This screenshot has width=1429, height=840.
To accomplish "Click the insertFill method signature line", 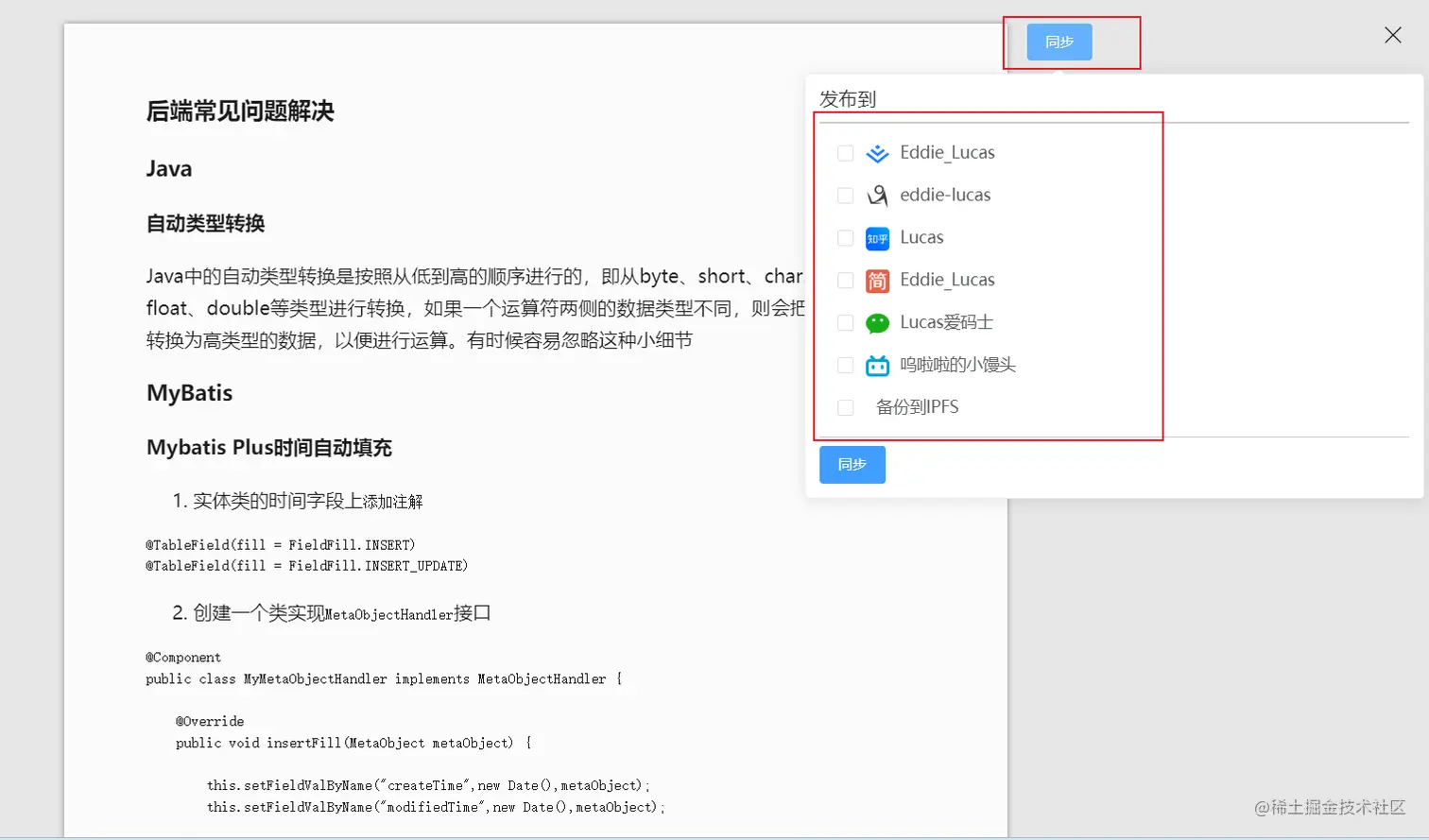I will tap(353, 744).
